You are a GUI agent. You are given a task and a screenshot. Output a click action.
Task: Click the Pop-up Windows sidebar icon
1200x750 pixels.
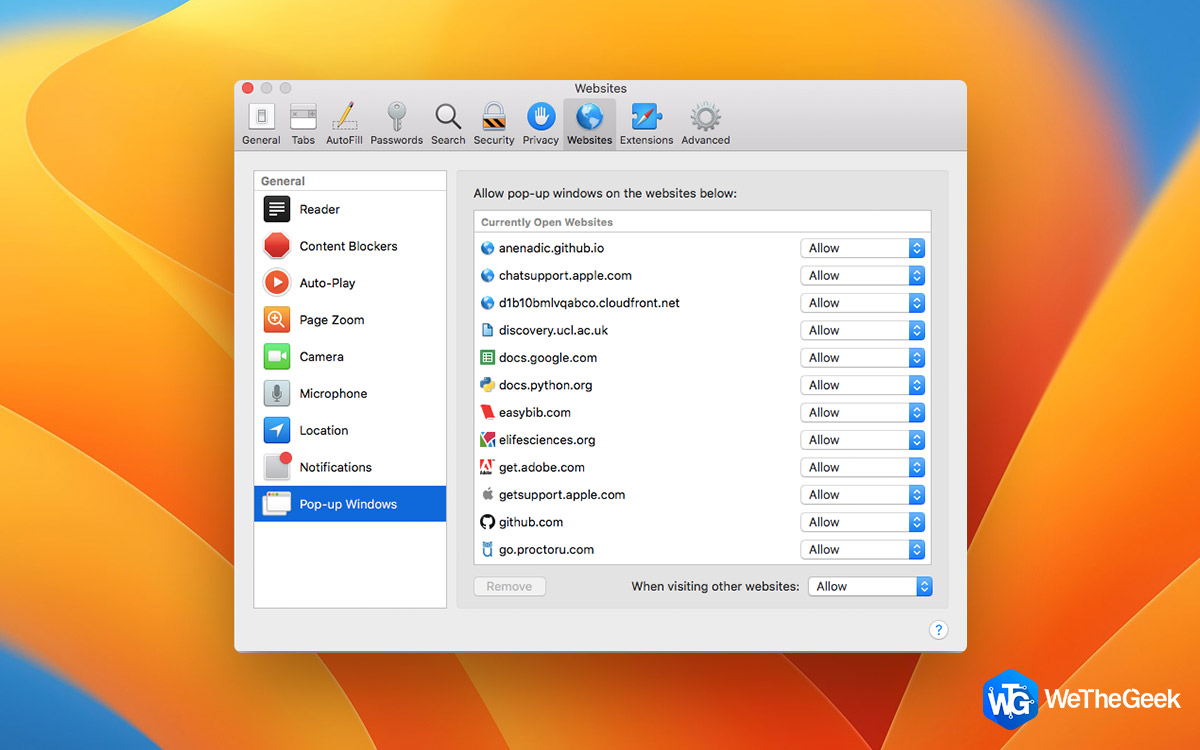[x=277, y=504]
